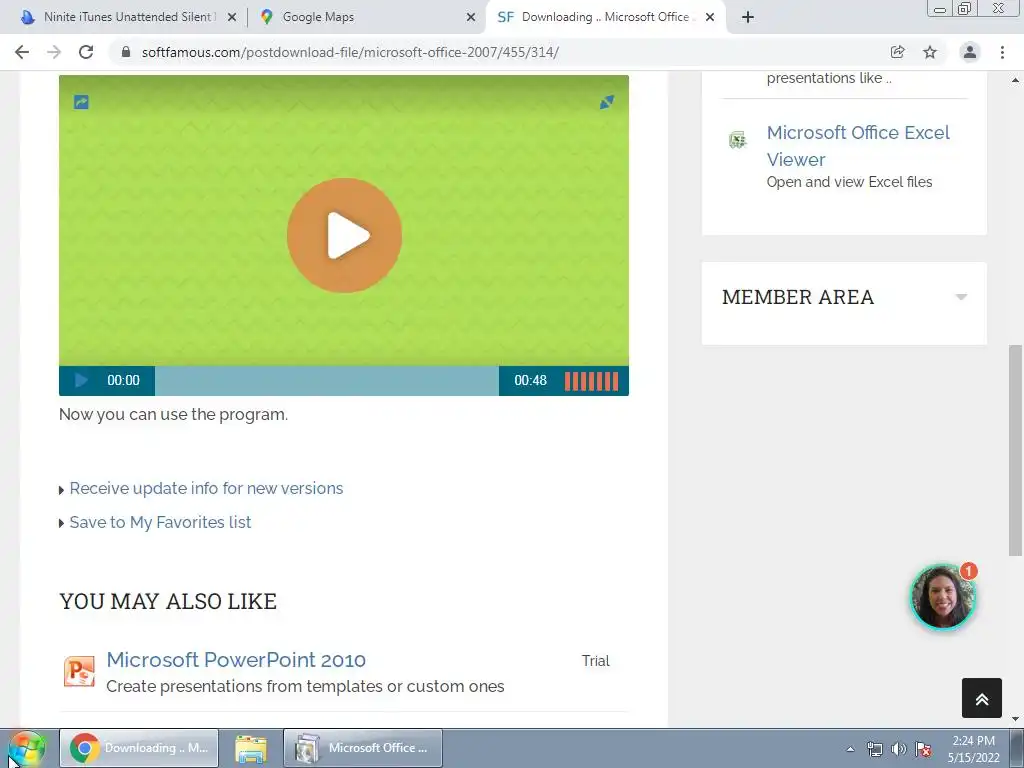View site security lock info
1024x768 pixels.
pyautogui.click(x=126, y=52)
